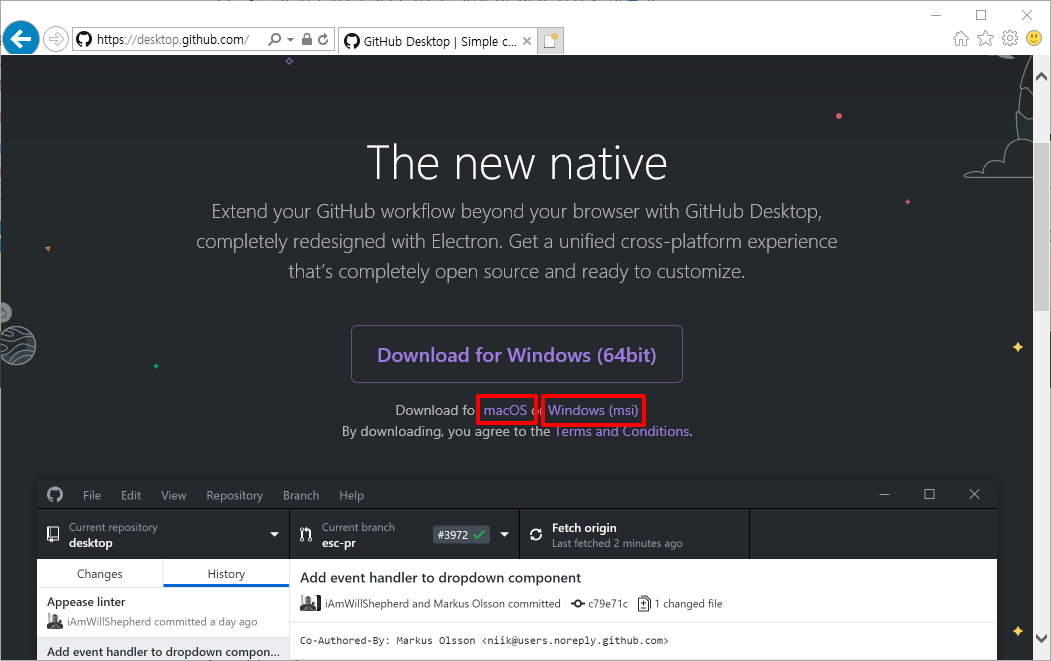This screenshot has width=1051, height=661.
Task: Click the desktop.github.com URL field
Action: point(173,40)
